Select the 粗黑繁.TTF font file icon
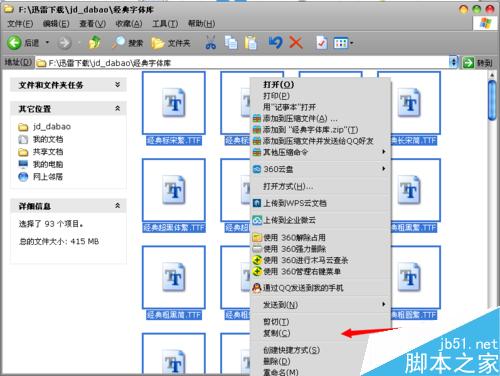Screen dimensions: 500x376 click(x=409, y=190)
